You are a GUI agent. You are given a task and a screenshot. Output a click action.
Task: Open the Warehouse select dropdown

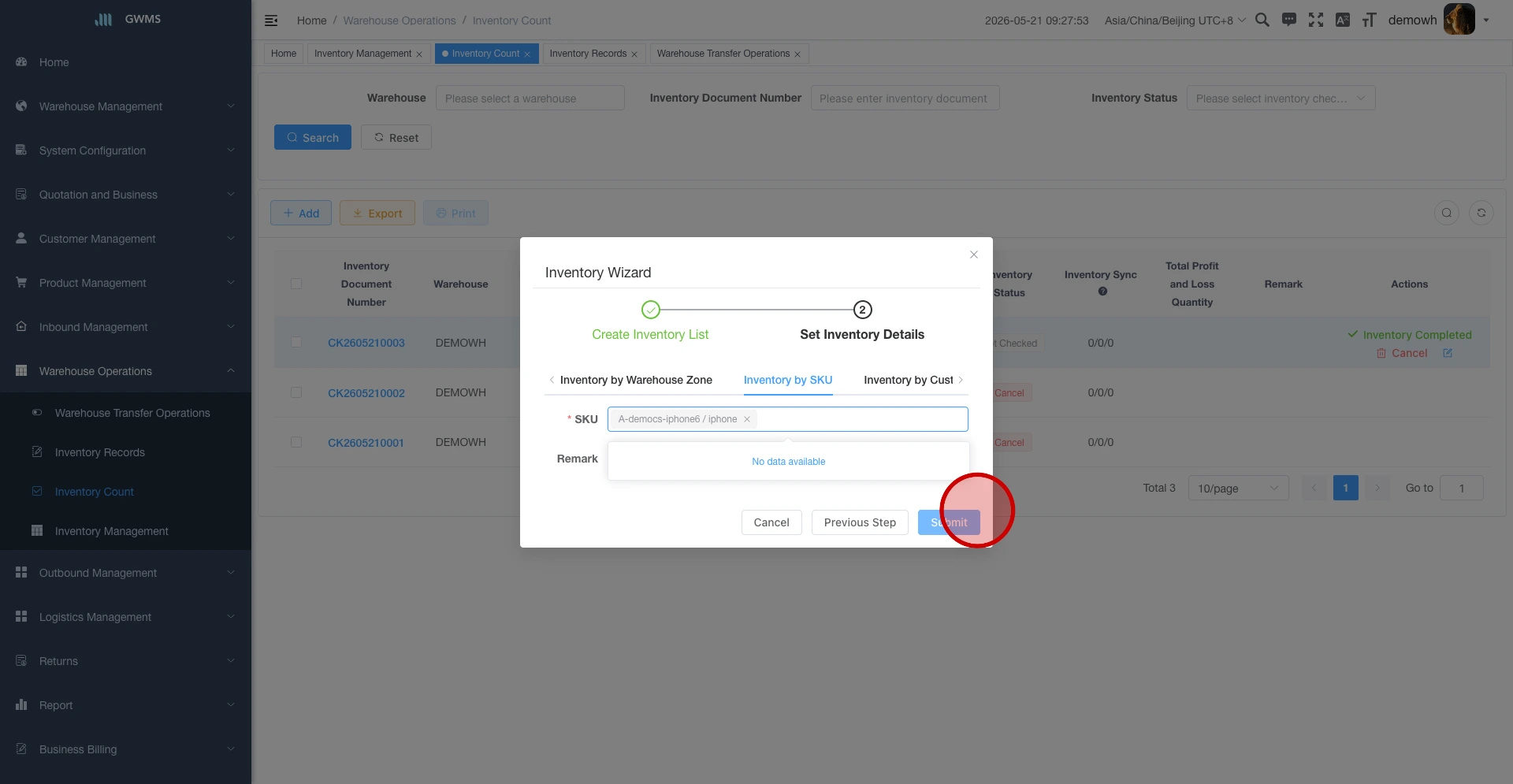[x=530, y=98]
